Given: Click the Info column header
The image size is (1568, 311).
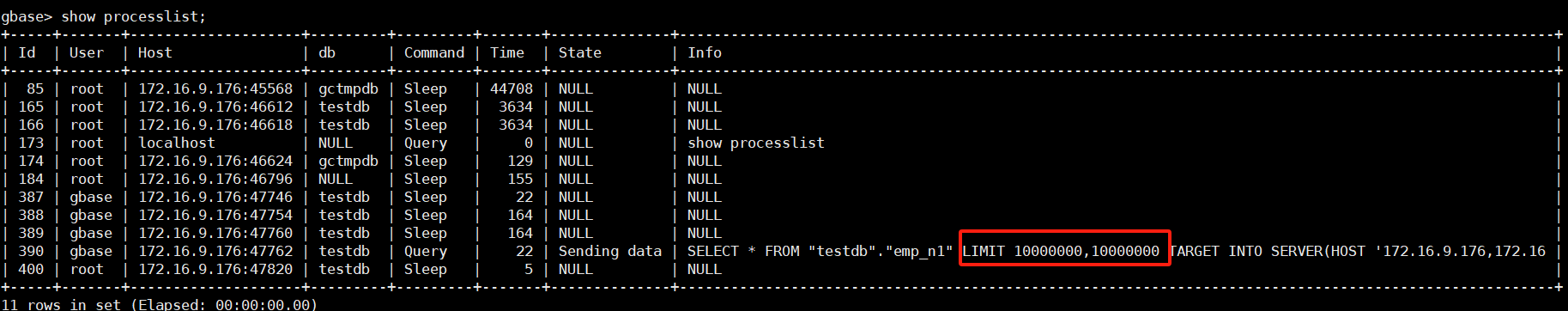Looking at the screenshot, I should pos(705,52).
